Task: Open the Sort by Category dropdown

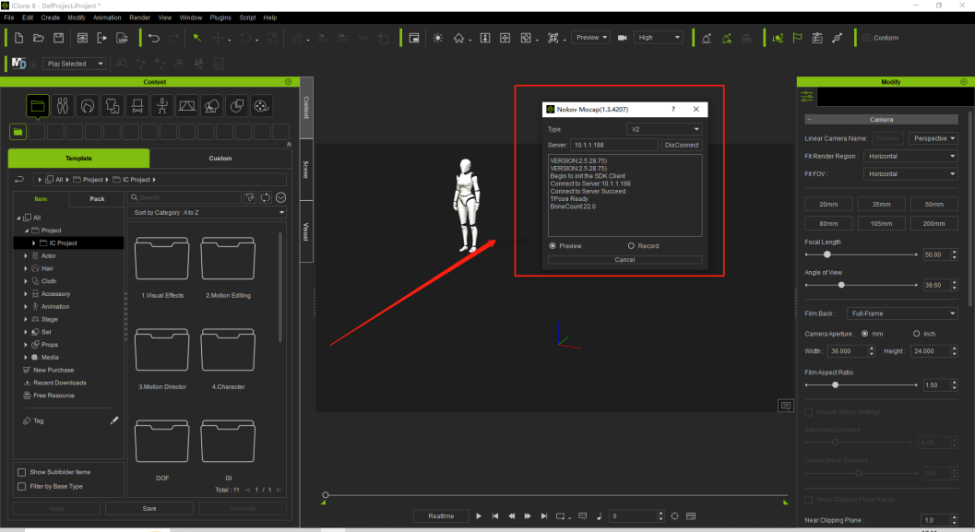Action: pyautogui.click(x=207, y=213)
